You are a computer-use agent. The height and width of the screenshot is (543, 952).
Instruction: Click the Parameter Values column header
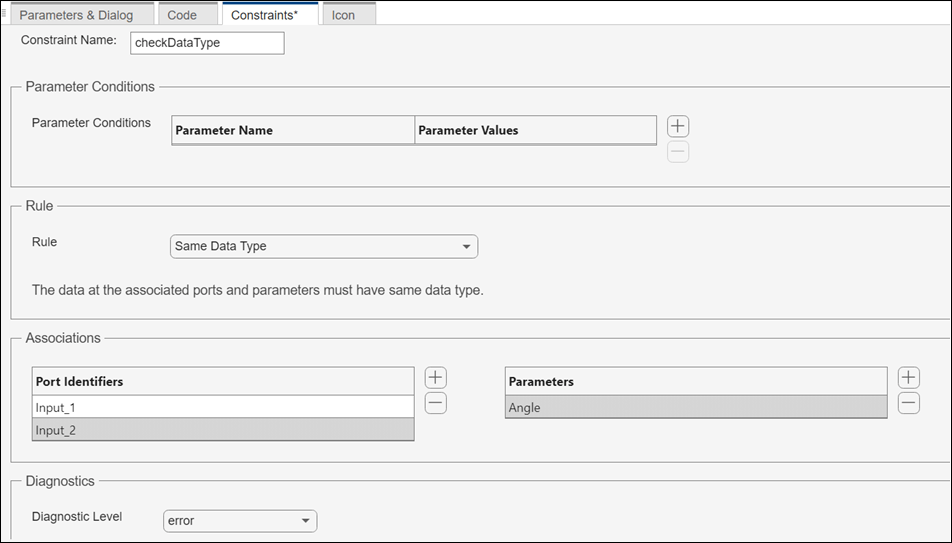tap(535, 130)
